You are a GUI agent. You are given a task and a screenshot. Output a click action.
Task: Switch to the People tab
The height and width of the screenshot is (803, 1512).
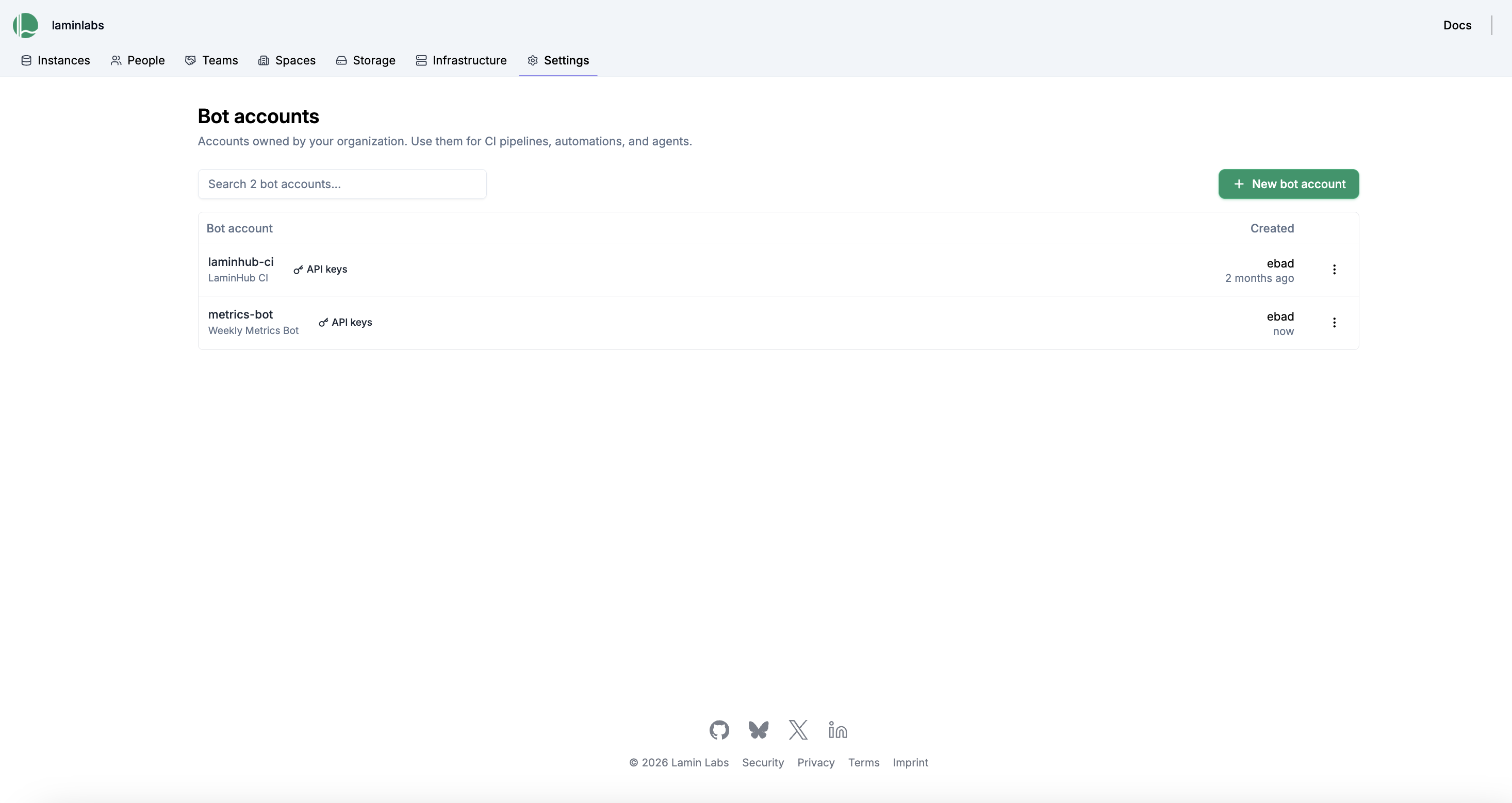click(138, 60)
